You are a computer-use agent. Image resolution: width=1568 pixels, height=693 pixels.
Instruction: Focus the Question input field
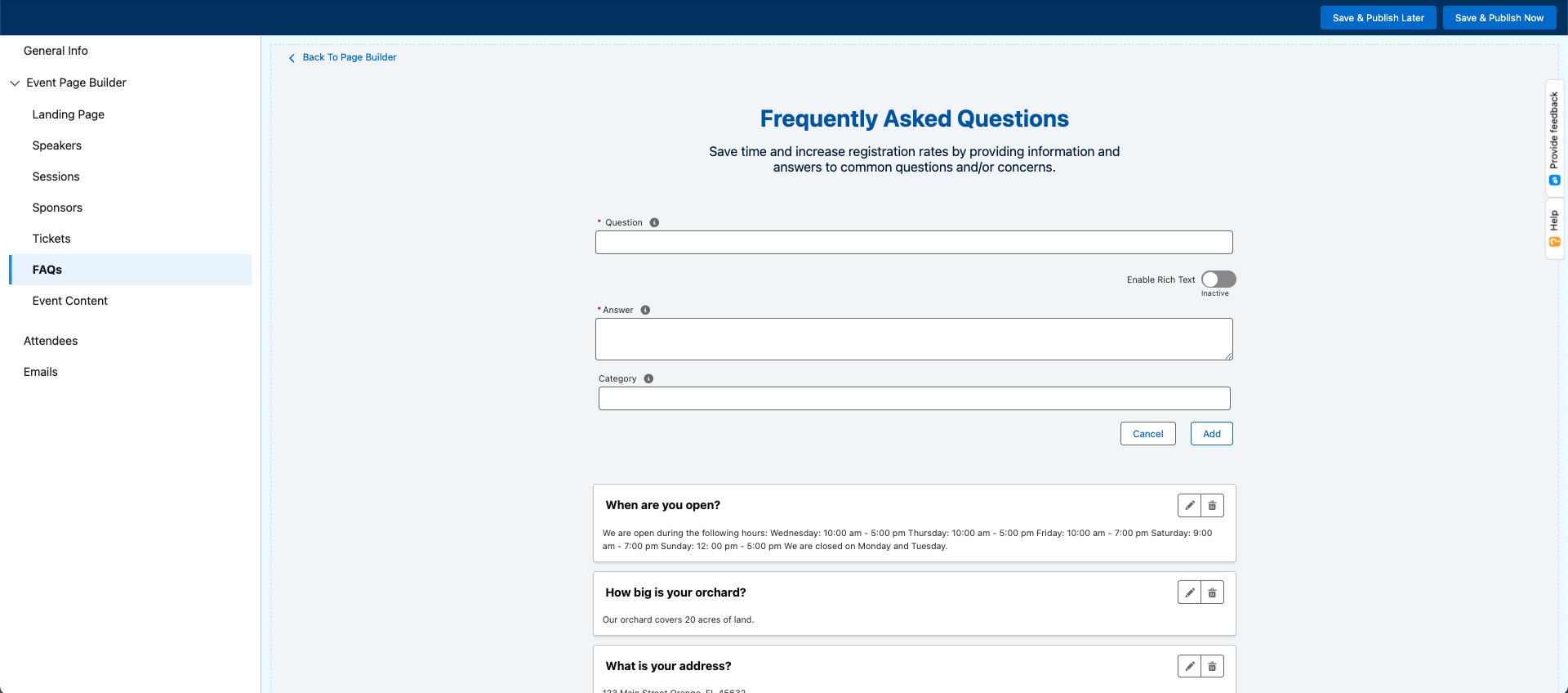pyautogui.click(x=914, y=242)
